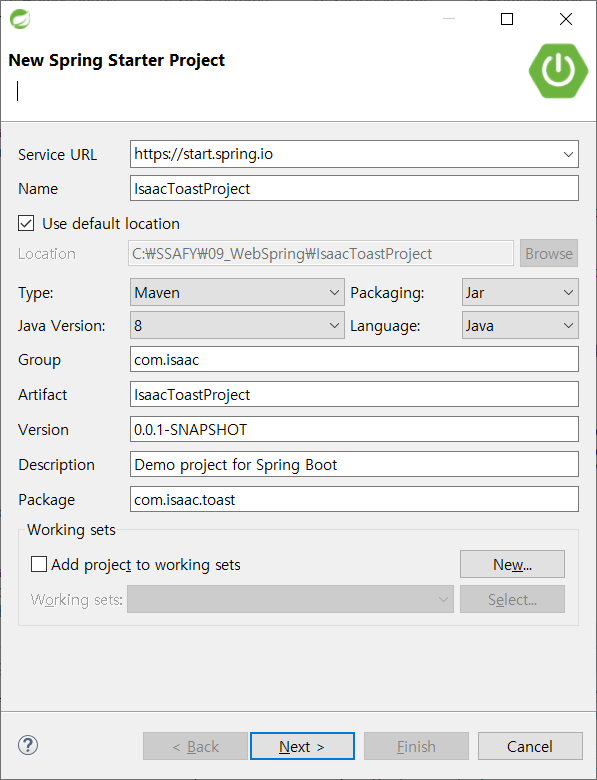This screenshot has width=597, height=780.
Task: Click the greyed-out Location label
Action: (47, 254)
